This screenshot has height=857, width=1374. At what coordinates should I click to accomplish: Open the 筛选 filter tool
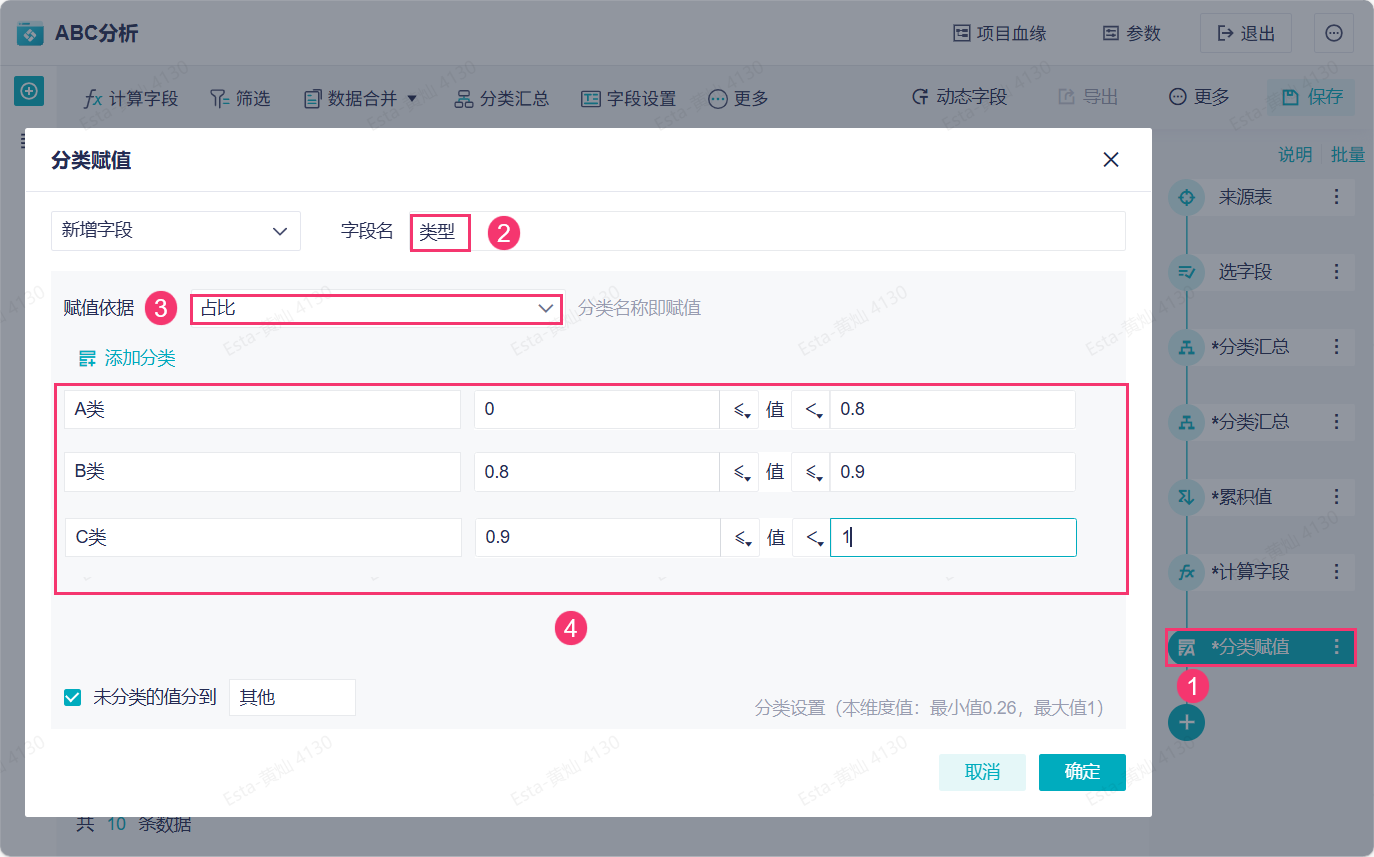240,98
